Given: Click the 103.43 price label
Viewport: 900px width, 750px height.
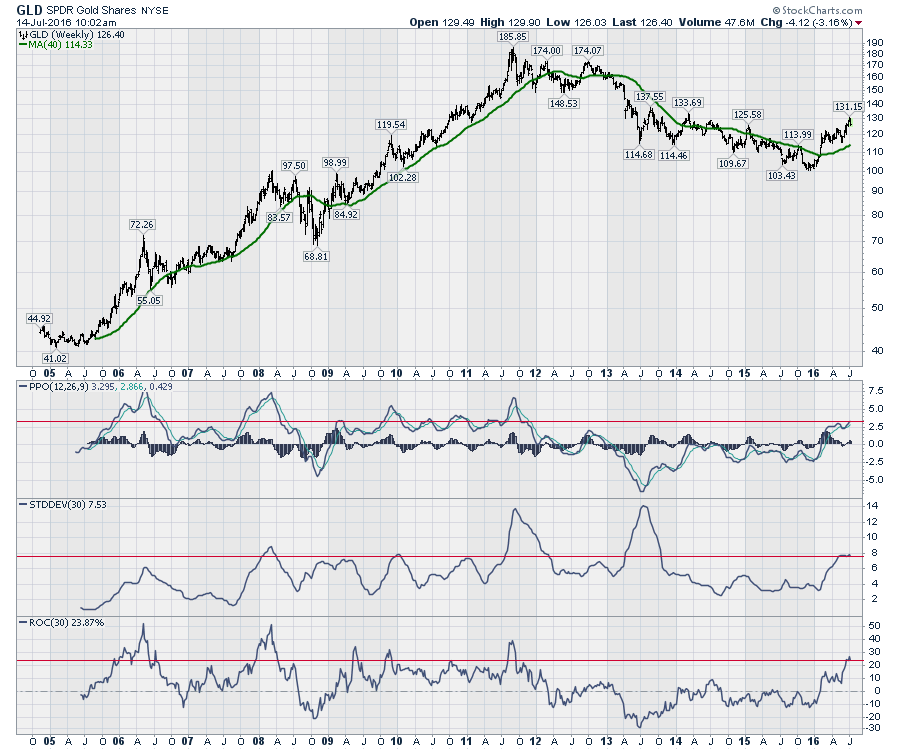Looking at the screenshot, I should click(782, 175).
